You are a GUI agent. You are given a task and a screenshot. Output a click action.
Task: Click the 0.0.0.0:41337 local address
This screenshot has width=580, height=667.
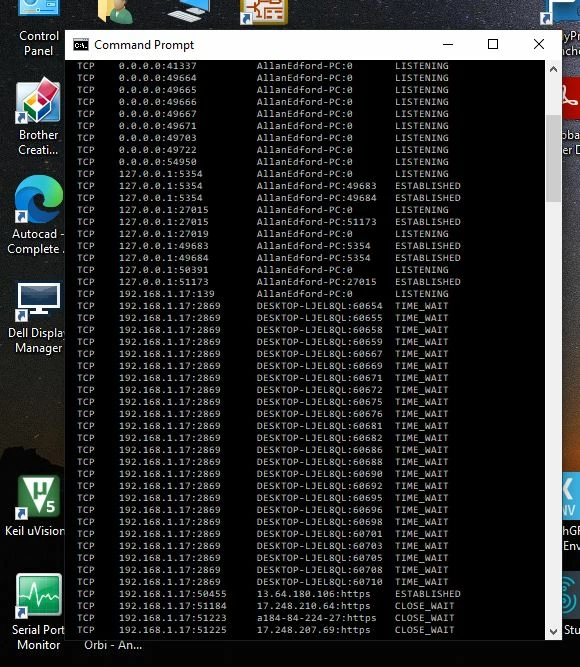tap(157, 66)
